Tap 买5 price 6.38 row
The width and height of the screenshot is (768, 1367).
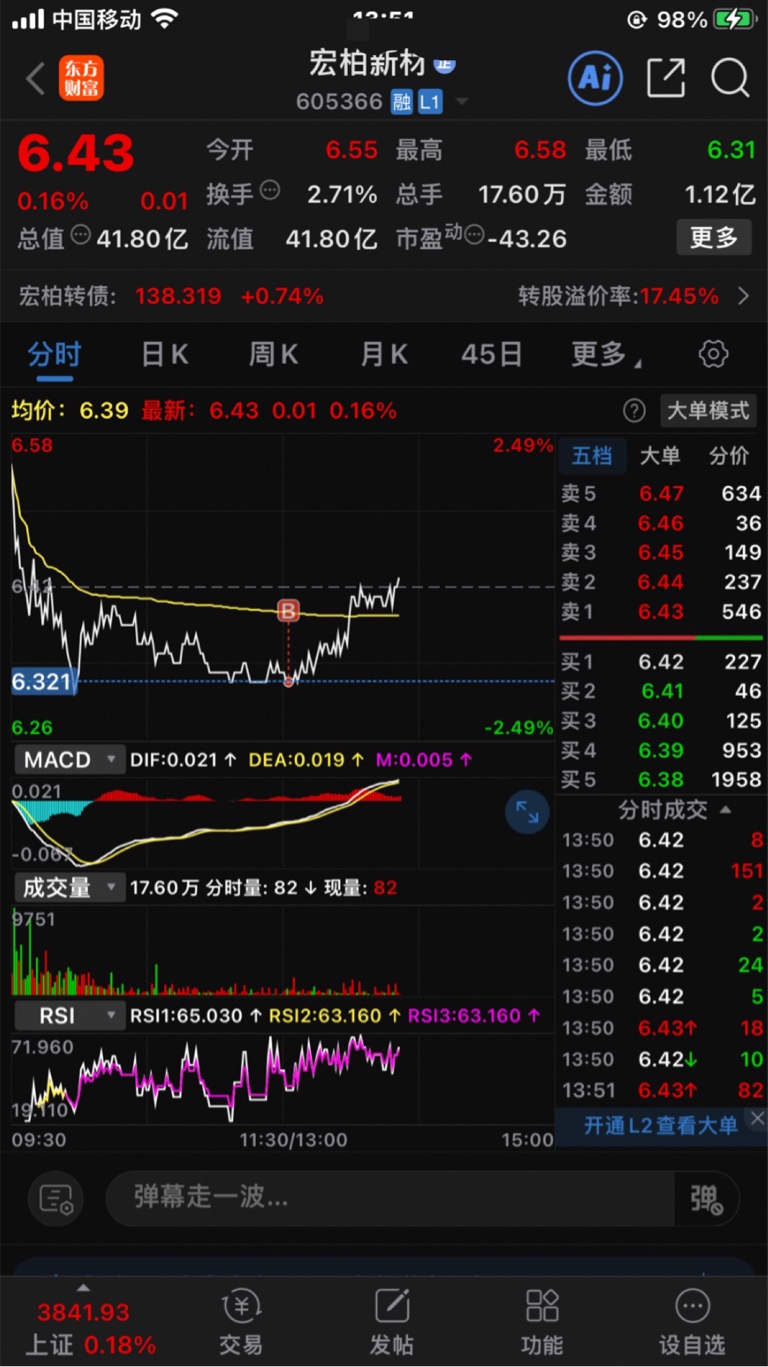(x=660, y=779)
